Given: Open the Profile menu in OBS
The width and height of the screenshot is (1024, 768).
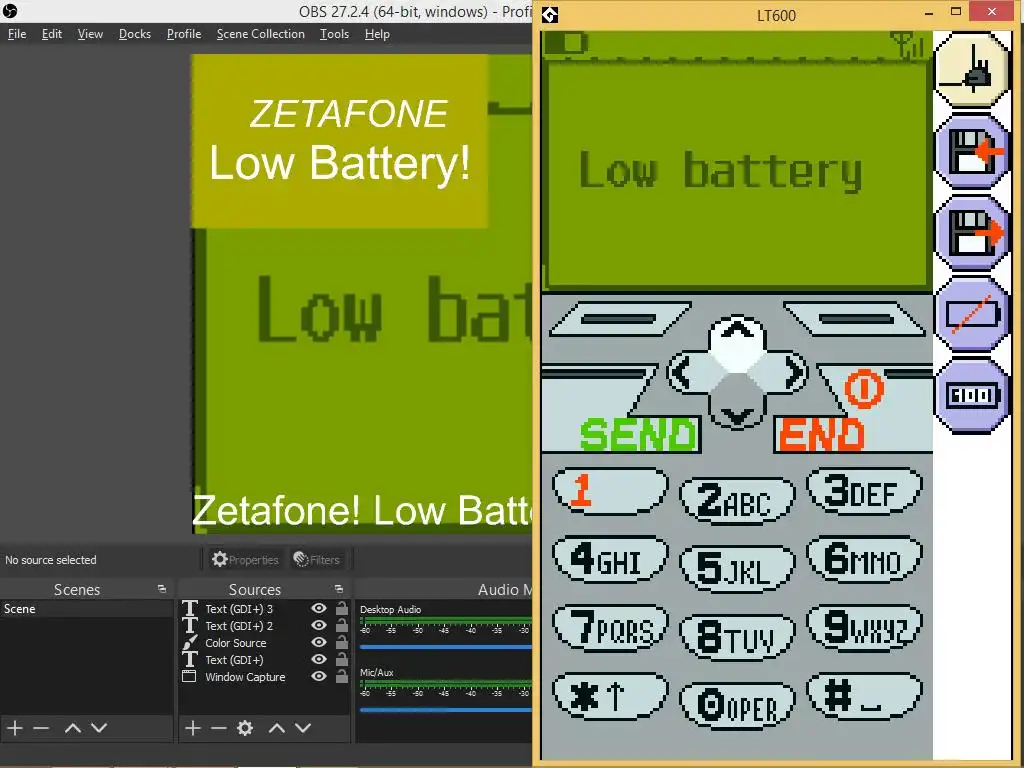Looking at the screenshot, I should tap(184, 34).
